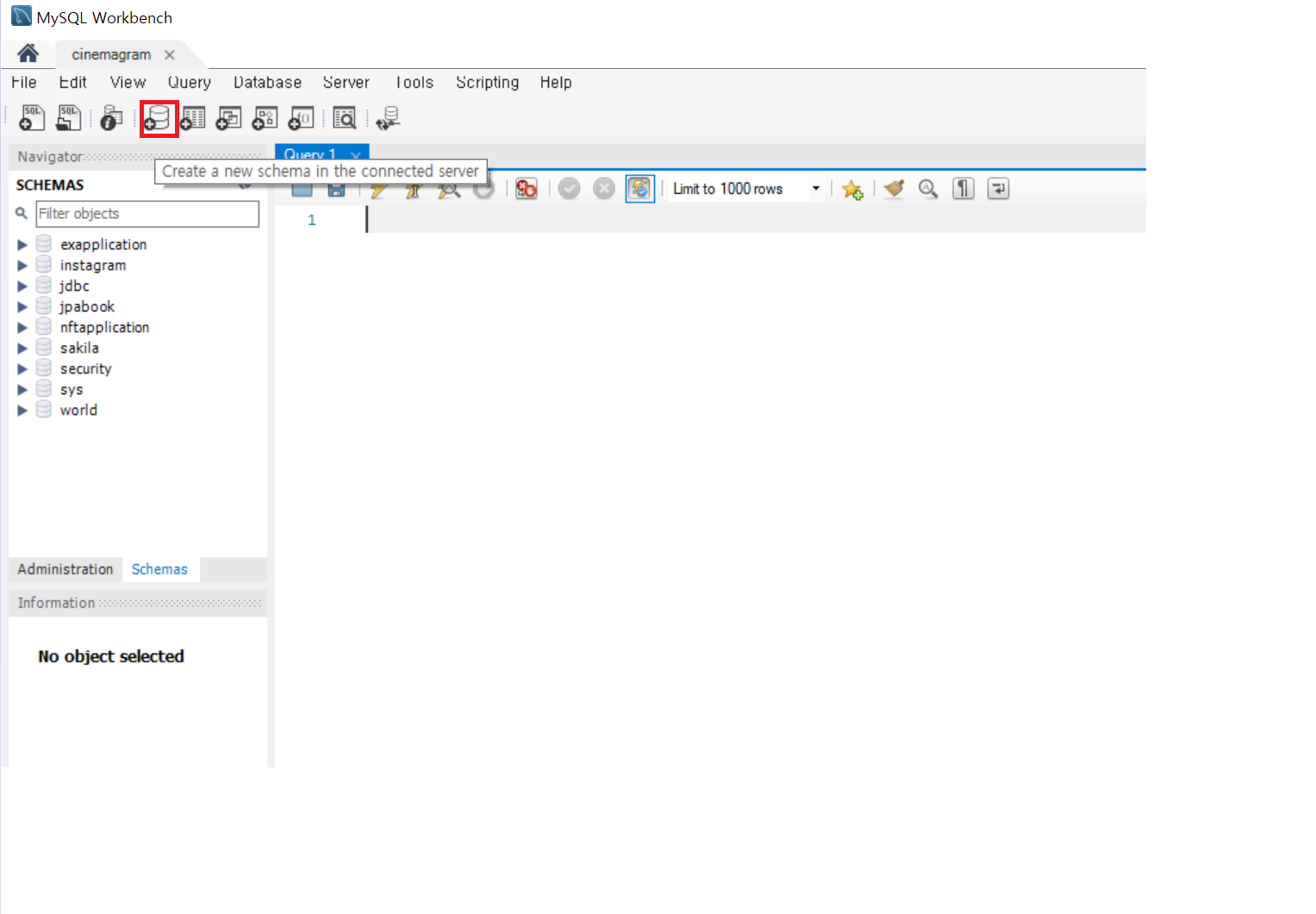Image resolution: width=1316 pixels, height=914 pixels.
Task: Create a new function in the active schema
Action: [301, 118]
